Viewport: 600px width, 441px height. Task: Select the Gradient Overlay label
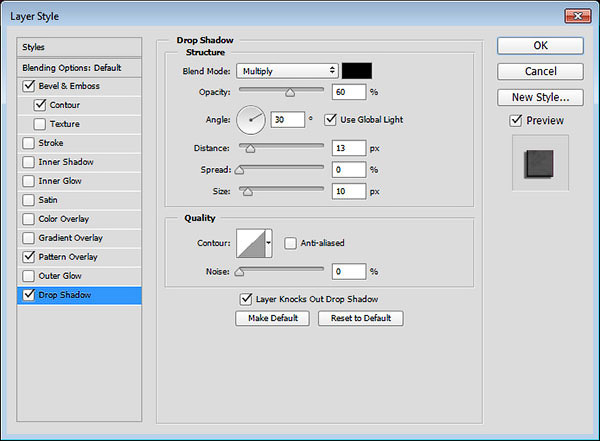click(x=70, y=238)
